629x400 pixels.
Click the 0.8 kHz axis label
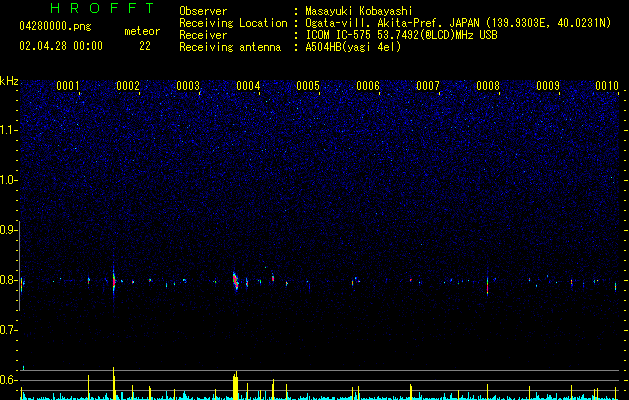click(9, 280)
